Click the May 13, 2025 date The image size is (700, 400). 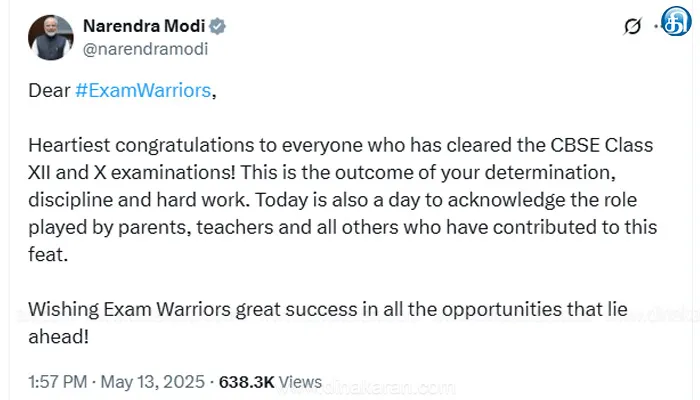coord(152,382)
